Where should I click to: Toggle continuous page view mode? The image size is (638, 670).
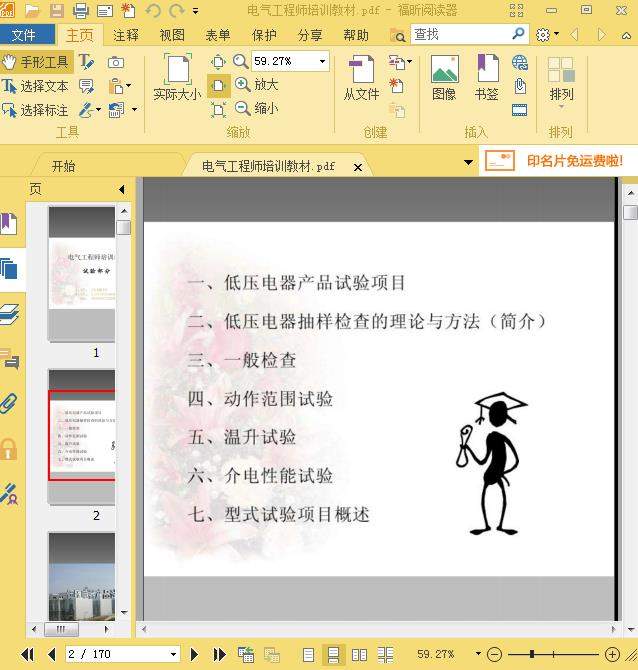tap(333, 655)
